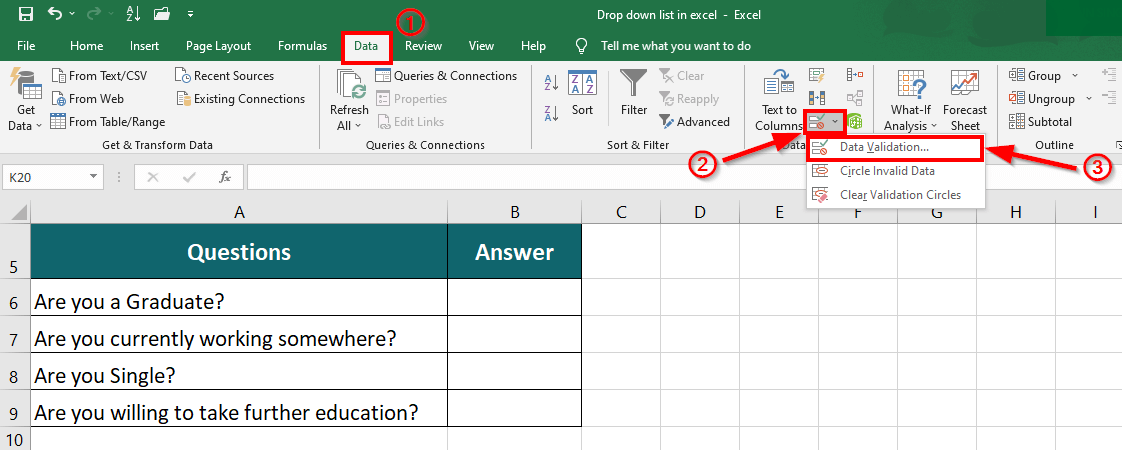1122x450 pixels.
Task: Open the Get Data dropdown
Action: click(26, 102)
